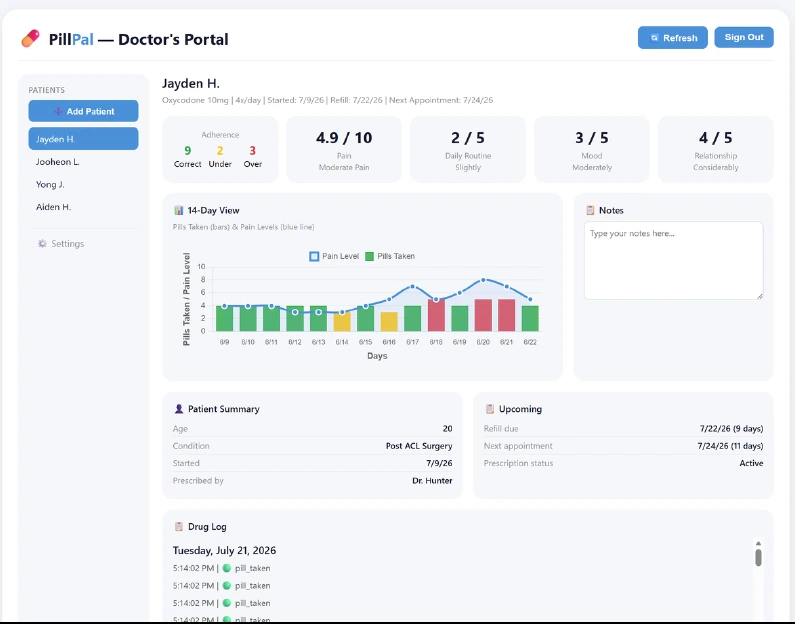795x624 pixels.
Task: Sign out of the Doctor's Portal
Action: click(x=744, y=37)
